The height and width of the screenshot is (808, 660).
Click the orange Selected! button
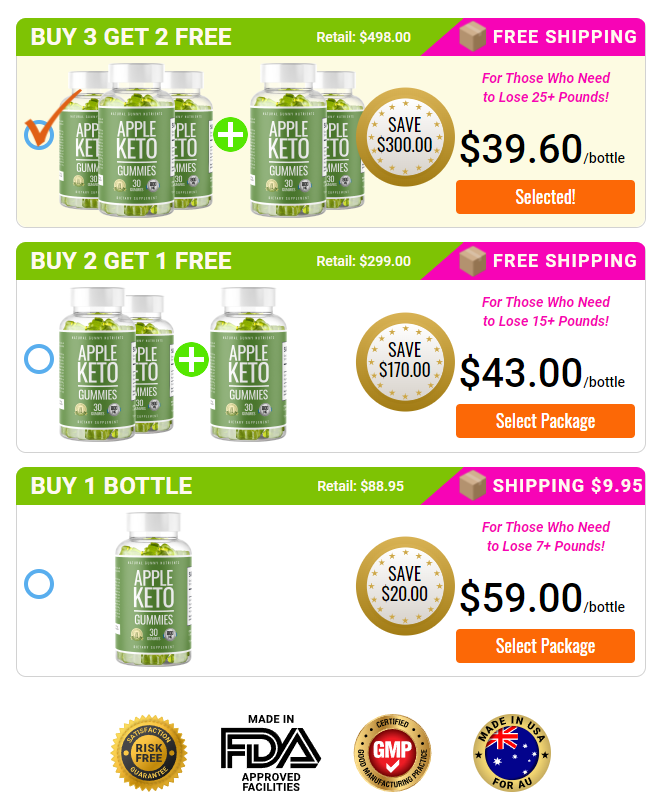545,197
